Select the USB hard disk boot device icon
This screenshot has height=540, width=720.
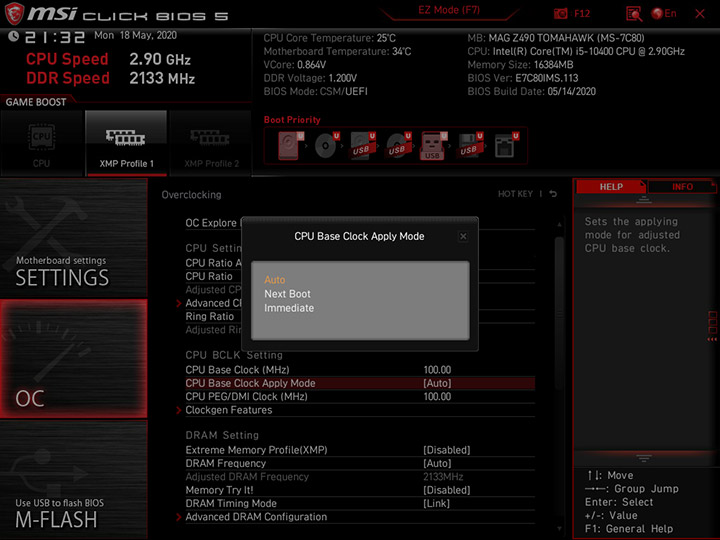point(362,146)
